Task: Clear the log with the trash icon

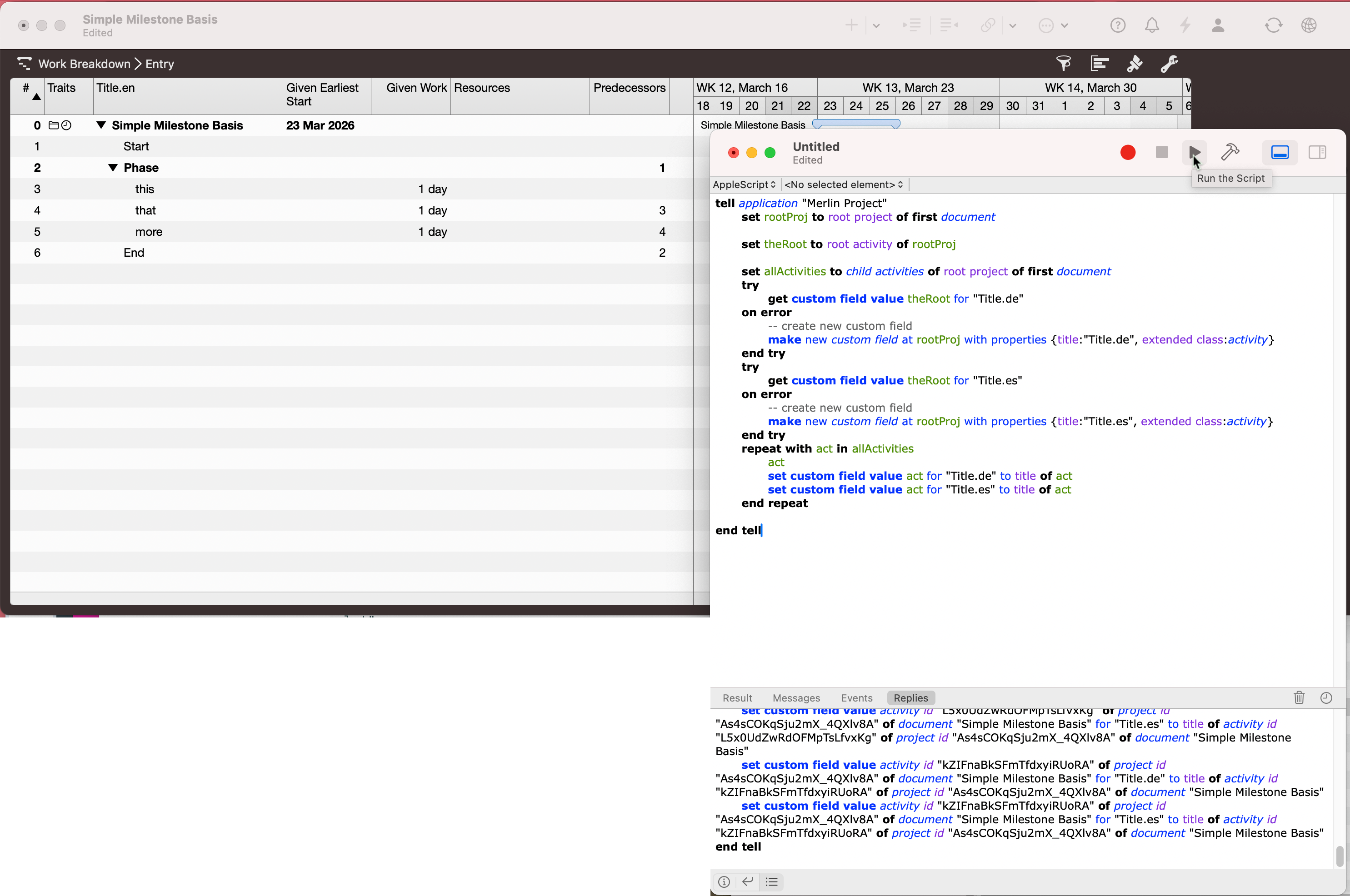Action: (1299, 698)
